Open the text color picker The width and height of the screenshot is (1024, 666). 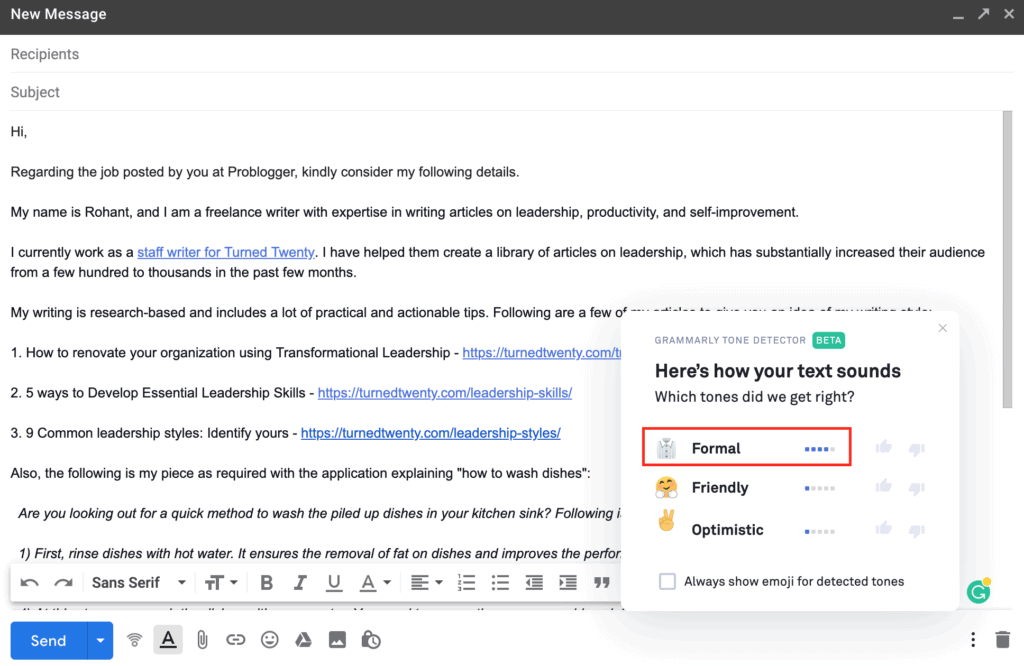375,582
